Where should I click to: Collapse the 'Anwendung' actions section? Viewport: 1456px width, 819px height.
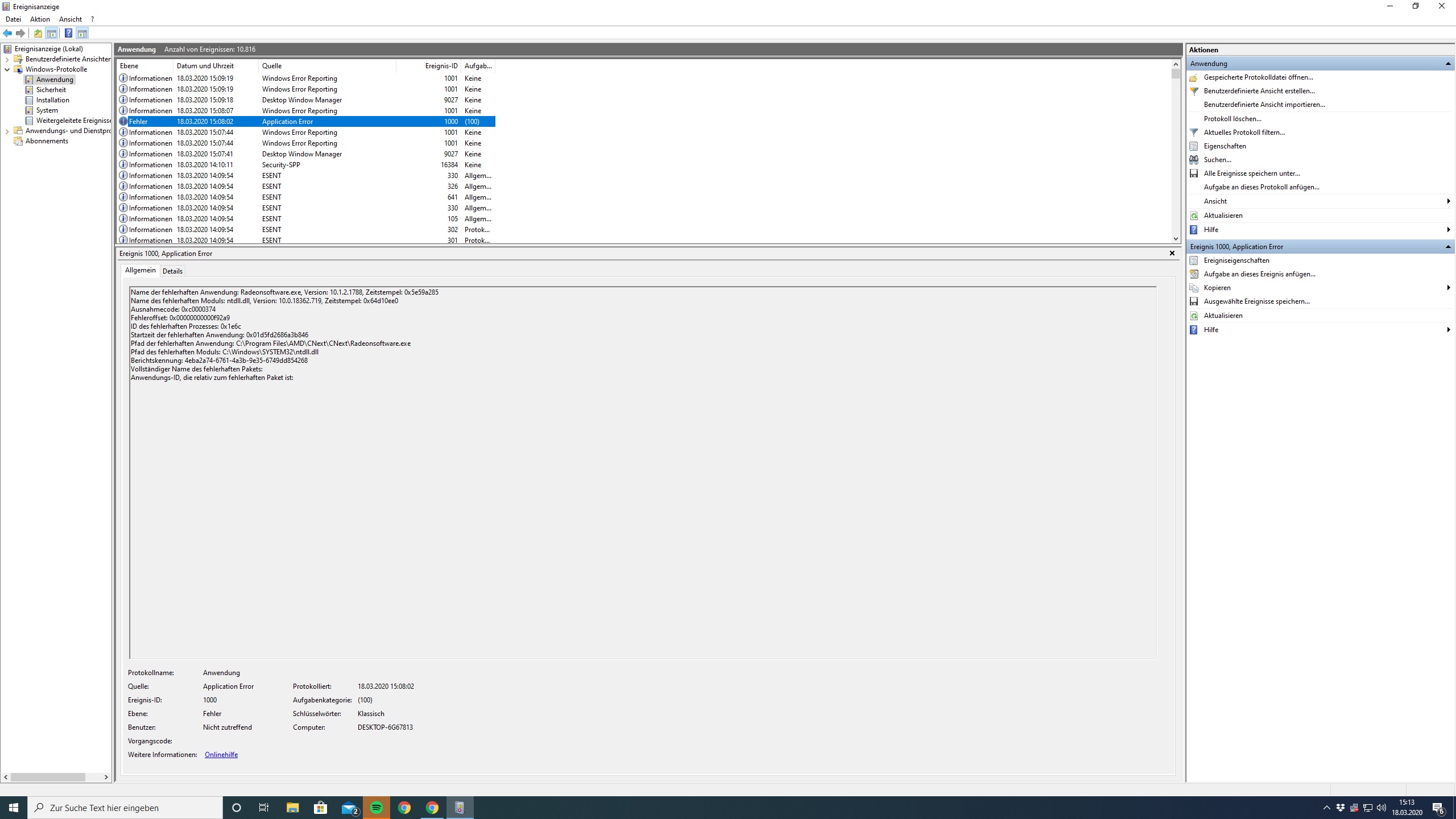(1447, 64)
